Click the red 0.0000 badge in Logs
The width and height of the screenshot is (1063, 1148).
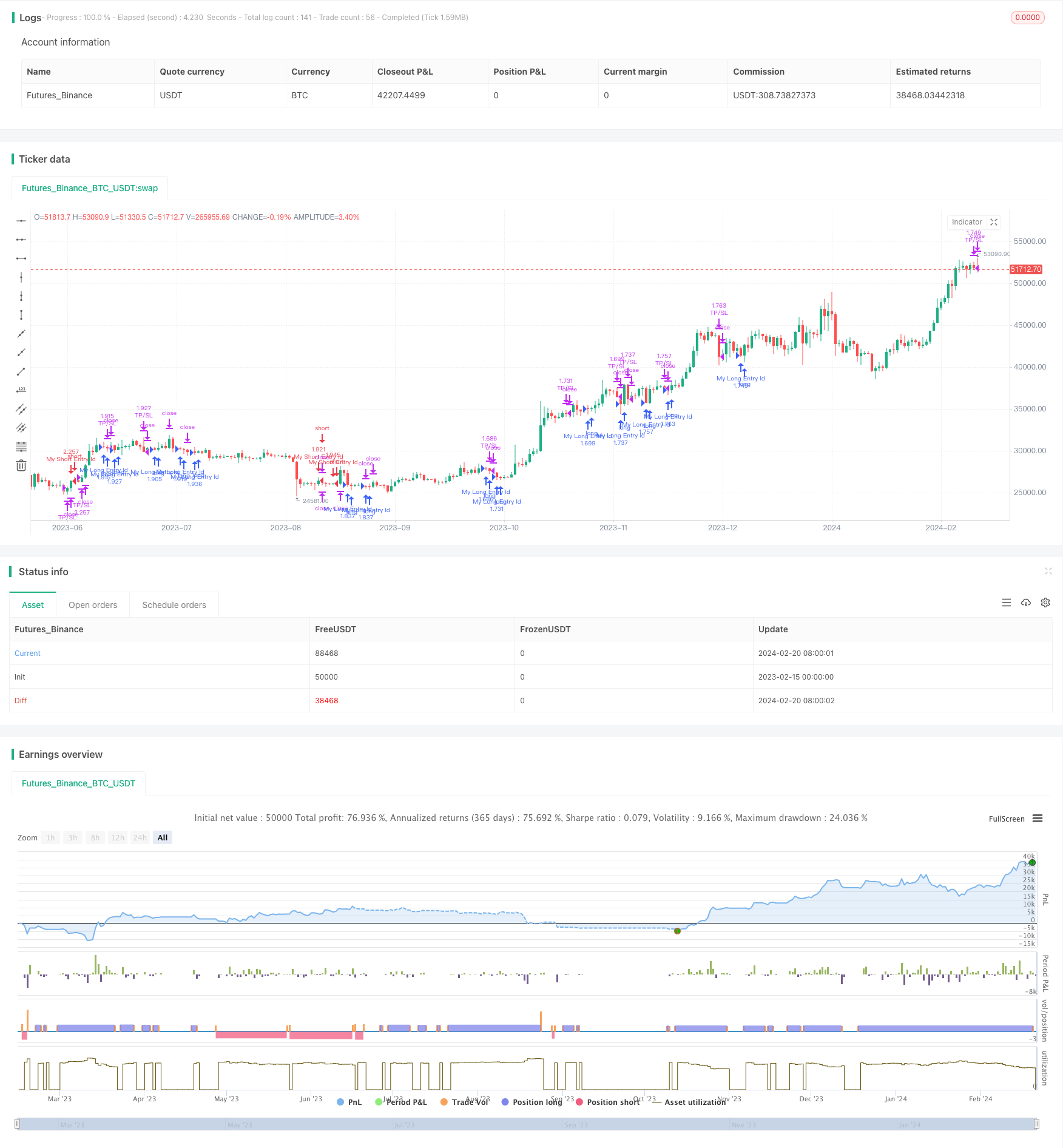[1027, 18]
